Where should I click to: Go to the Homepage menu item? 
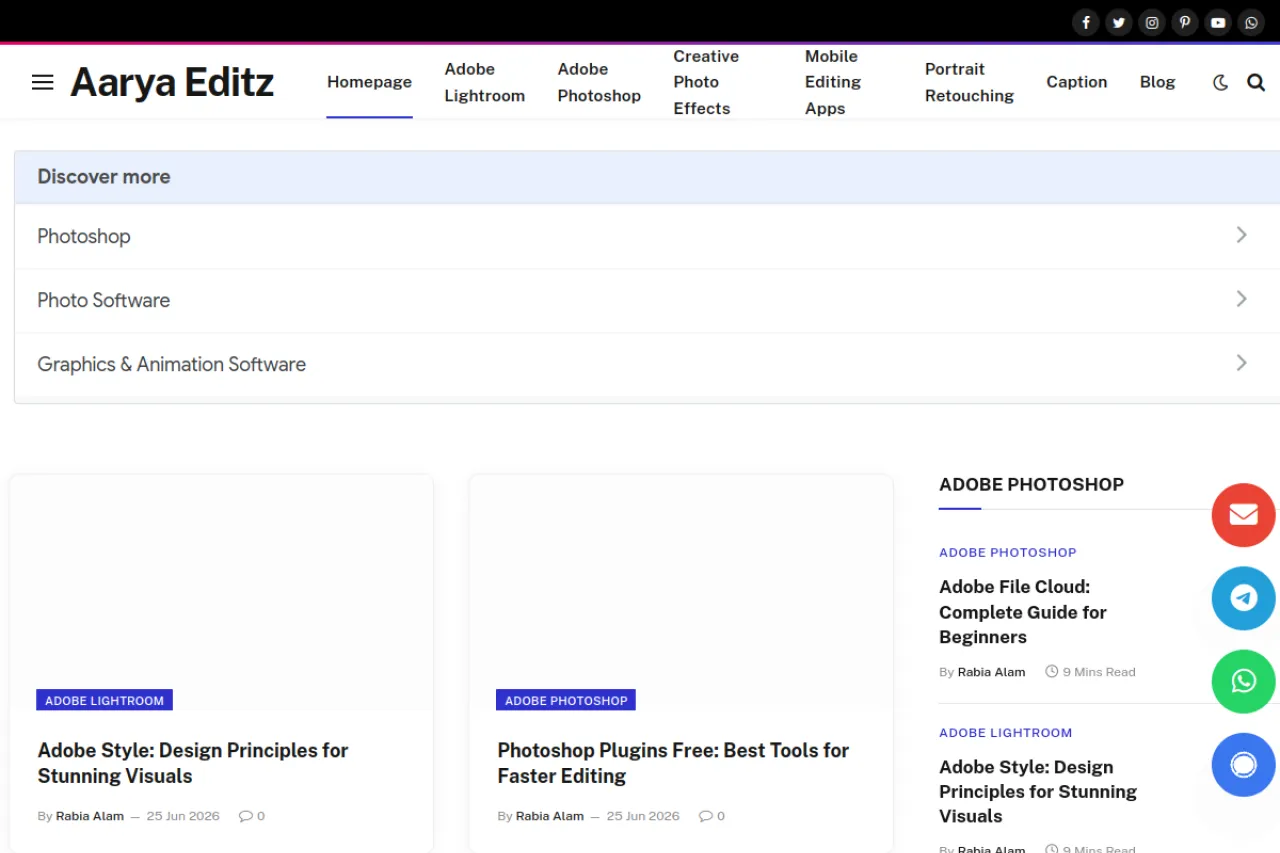369,82
